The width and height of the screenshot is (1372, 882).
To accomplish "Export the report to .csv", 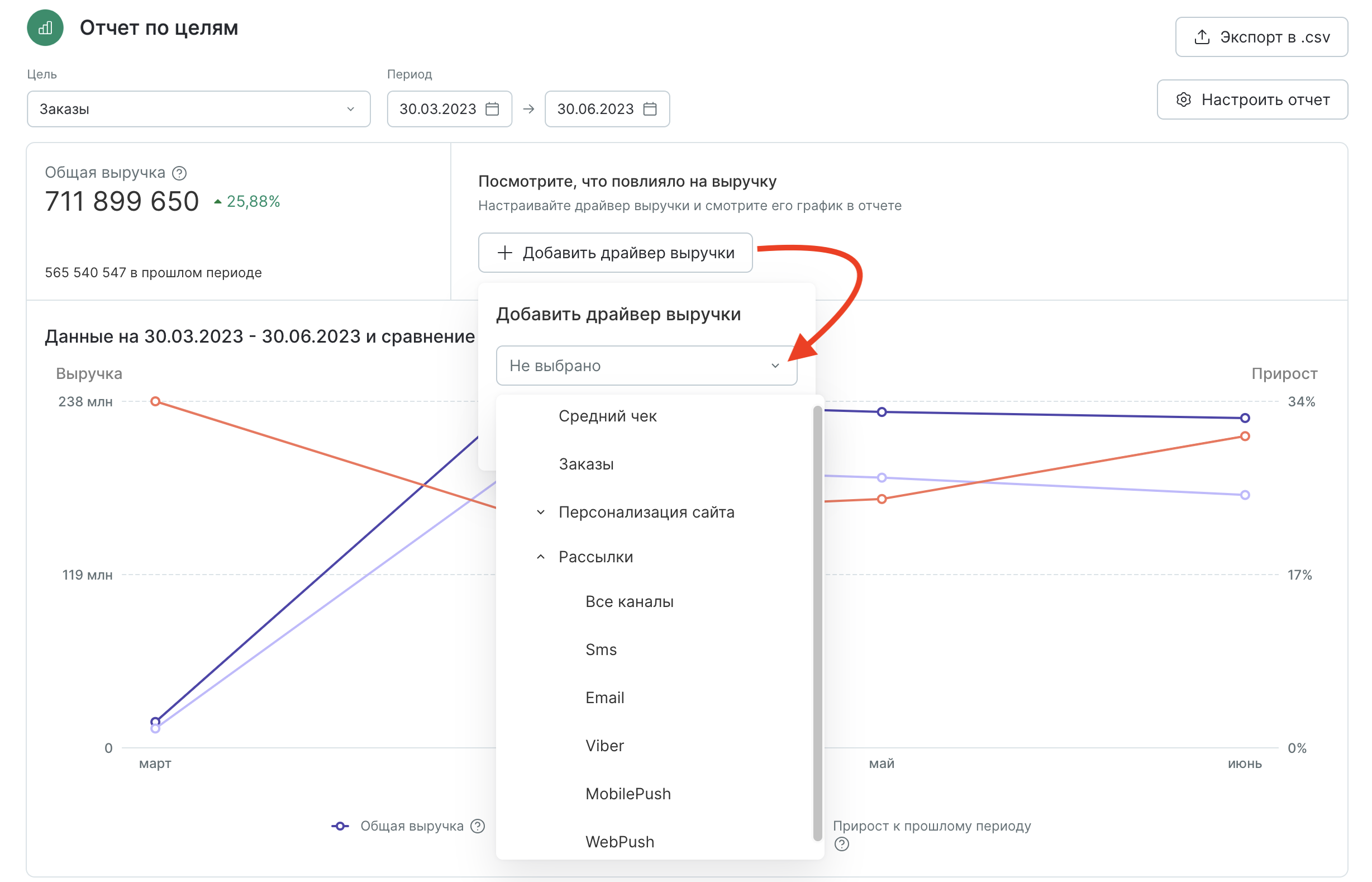I will (x=1261, y=37).
